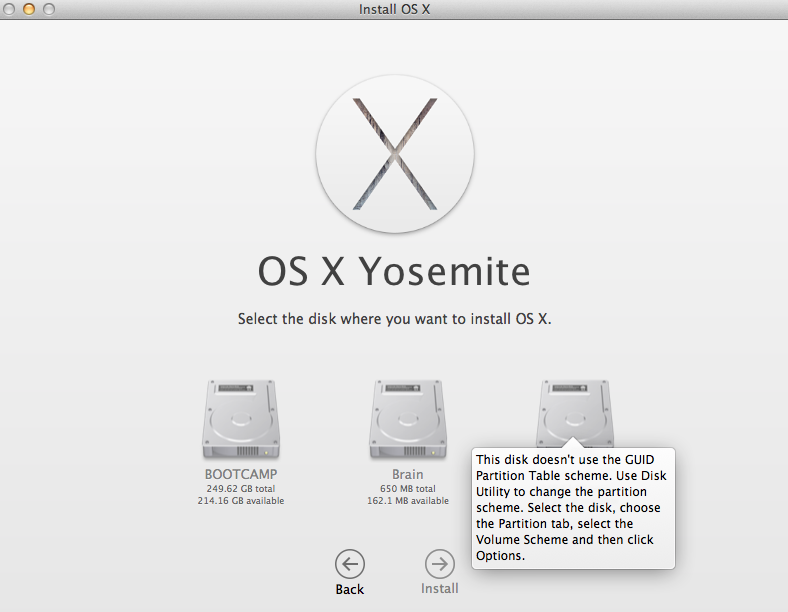Click the Back label text
Image resolution: width=788 pixels, height=612 pixels.
point(350,589)
